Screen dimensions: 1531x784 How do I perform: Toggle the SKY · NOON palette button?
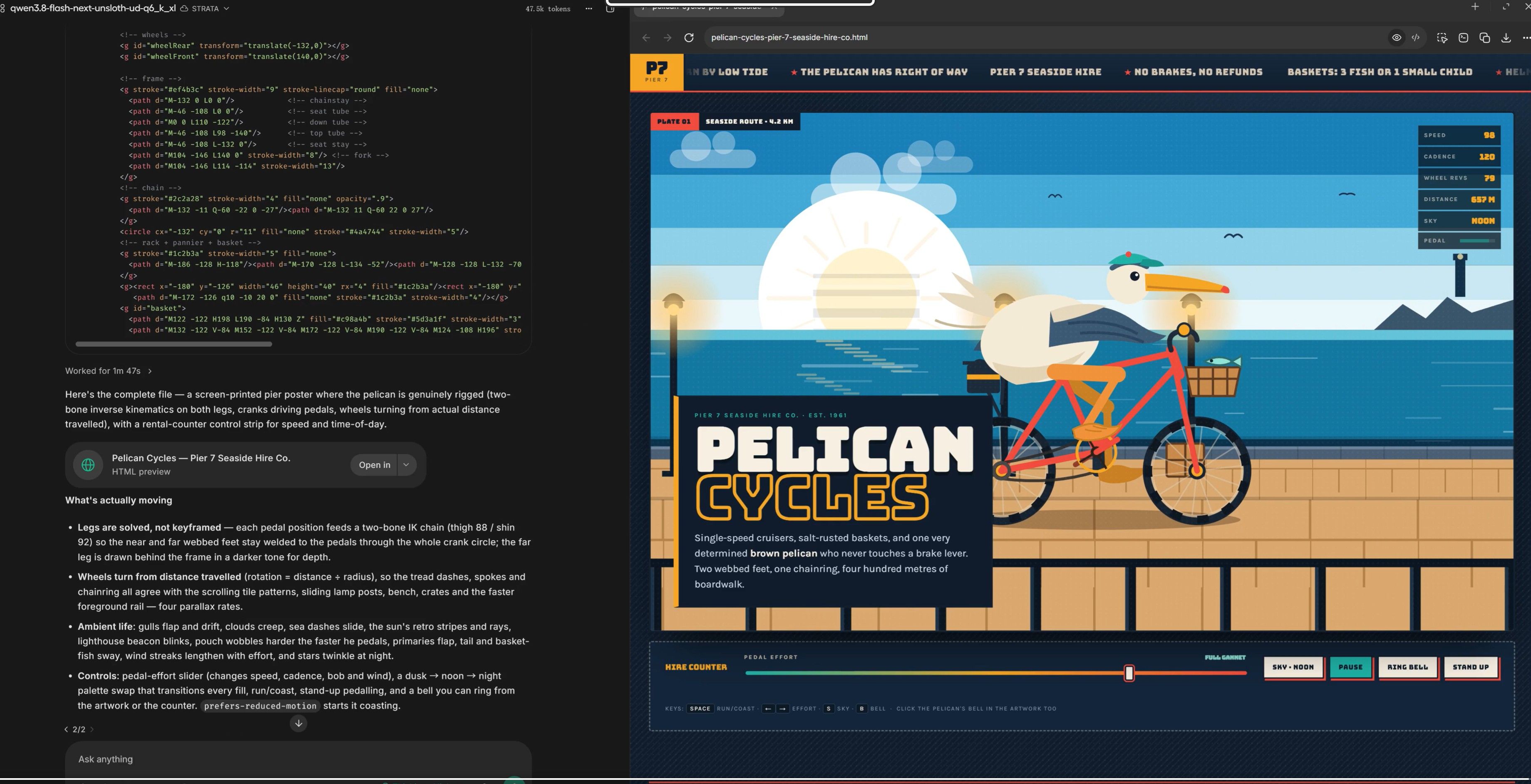click(1293, 667)
